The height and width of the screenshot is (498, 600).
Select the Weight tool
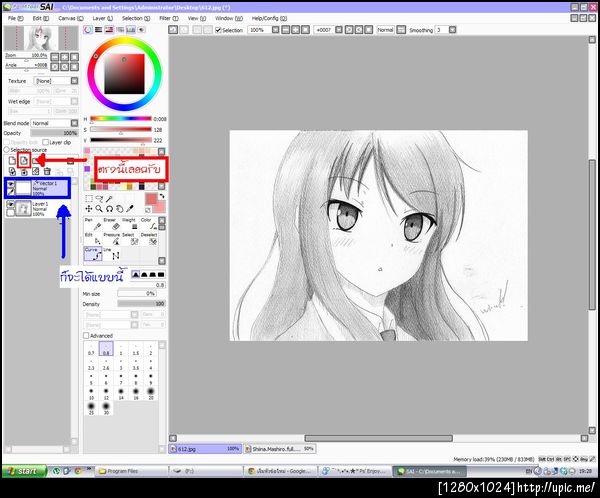[130, 225]
